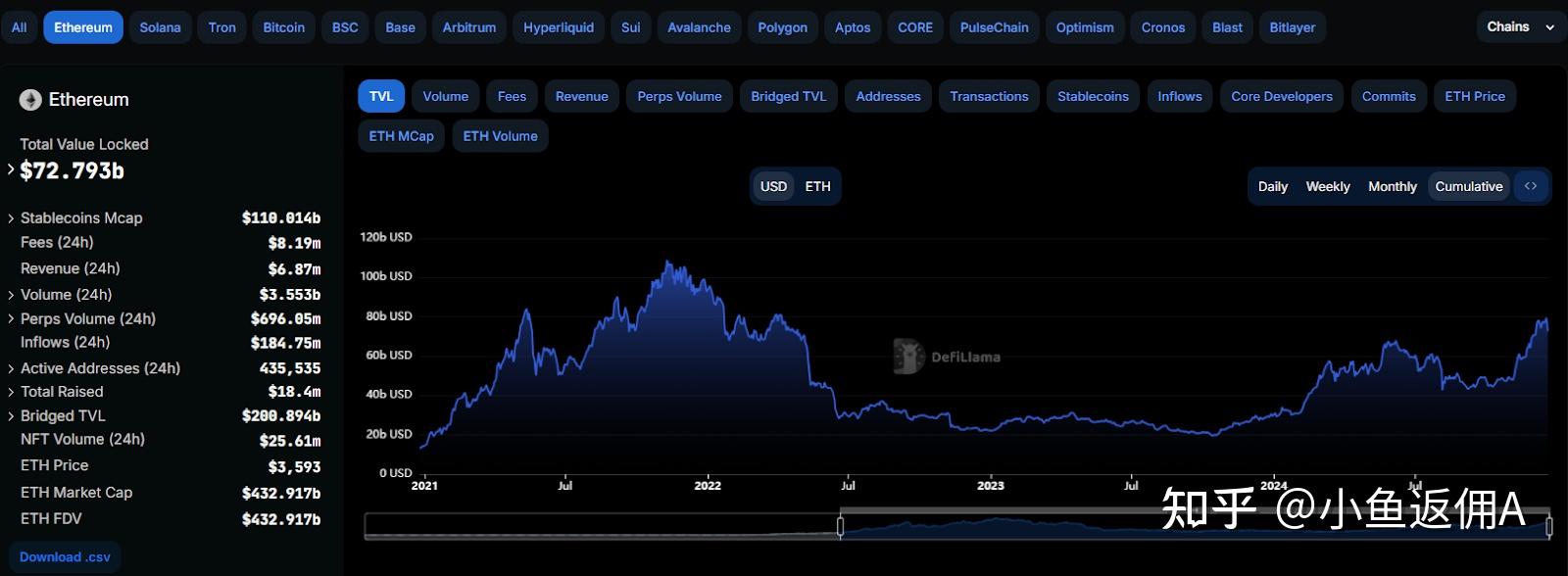
Task: Open the Chains dropdown
Action: click(x=1520, y=27)
